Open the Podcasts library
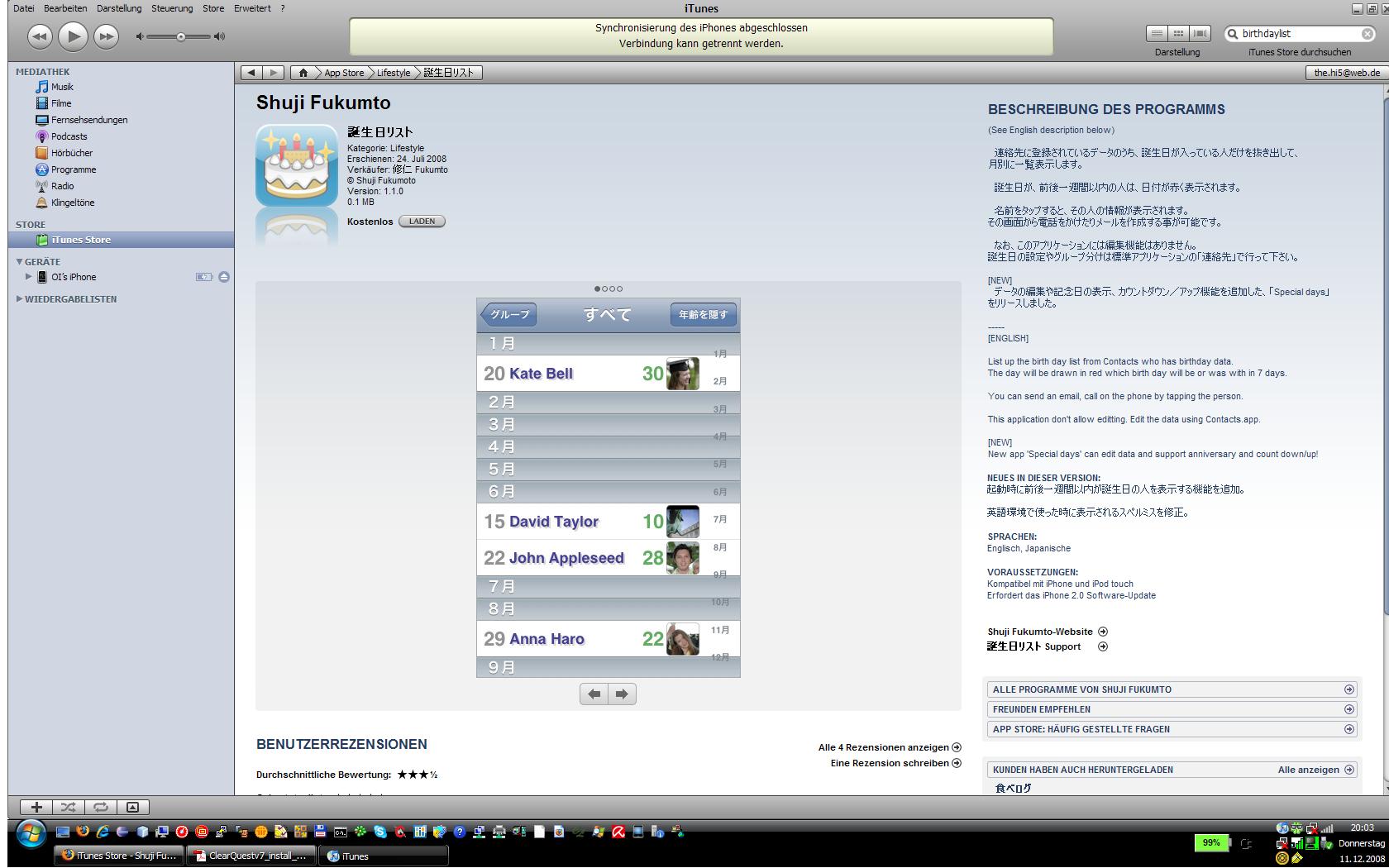Viewport: 1389px width, 868px height. pos(69,136)
